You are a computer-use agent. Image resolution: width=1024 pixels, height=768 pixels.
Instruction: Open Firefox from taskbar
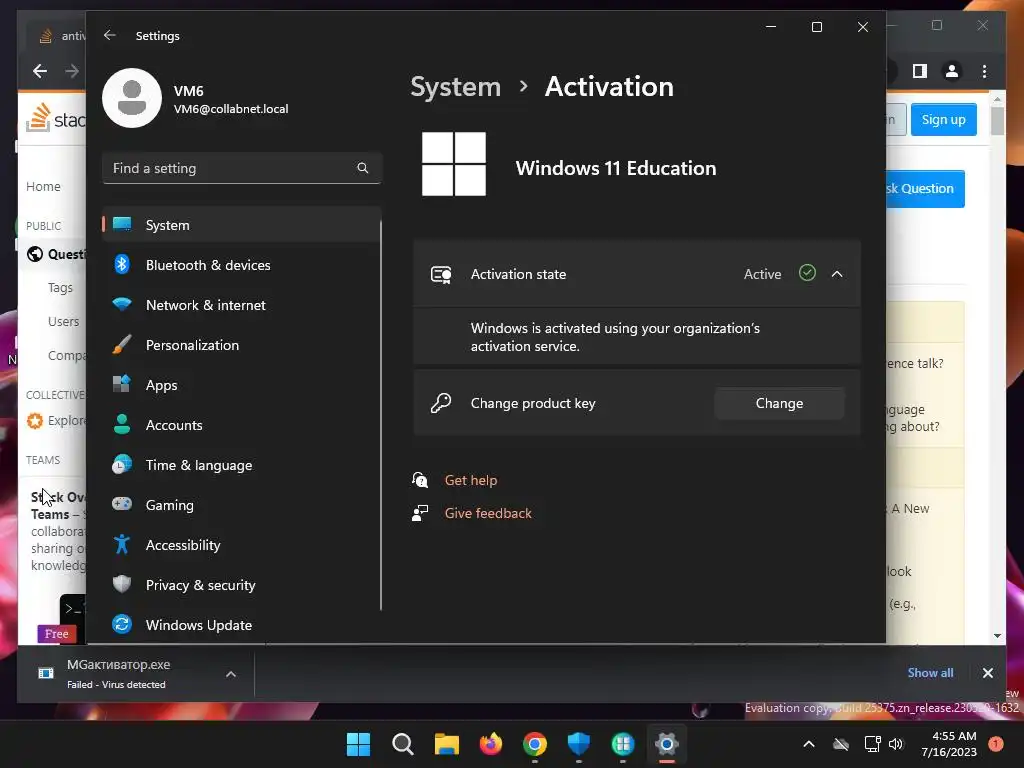coord(490,744)
